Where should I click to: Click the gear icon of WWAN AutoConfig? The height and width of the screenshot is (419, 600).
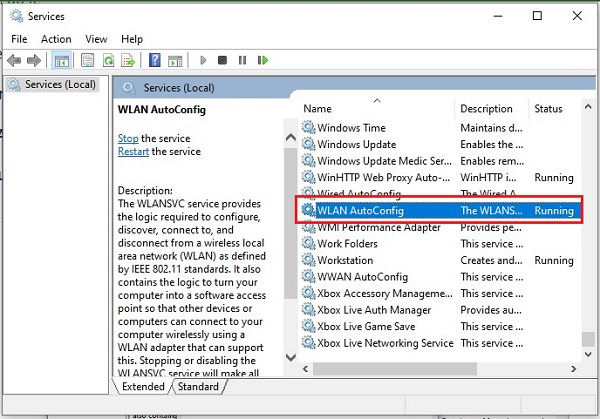[x=308, y=277]
